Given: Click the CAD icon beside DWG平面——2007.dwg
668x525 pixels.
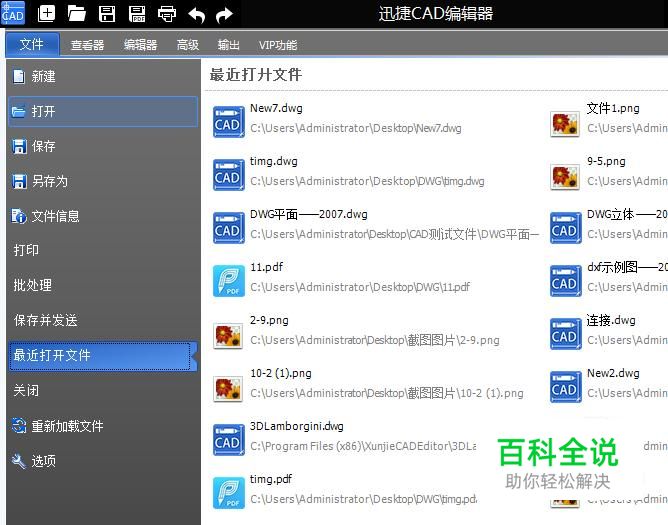Looking at the screenshot, I should 229,228.
